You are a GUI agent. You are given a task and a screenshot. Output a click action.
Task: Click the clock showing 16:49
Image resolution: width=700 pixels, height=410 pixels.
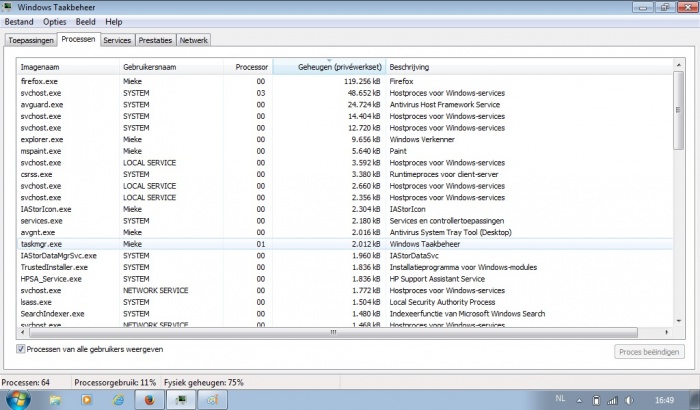click(x=664, y=400)
